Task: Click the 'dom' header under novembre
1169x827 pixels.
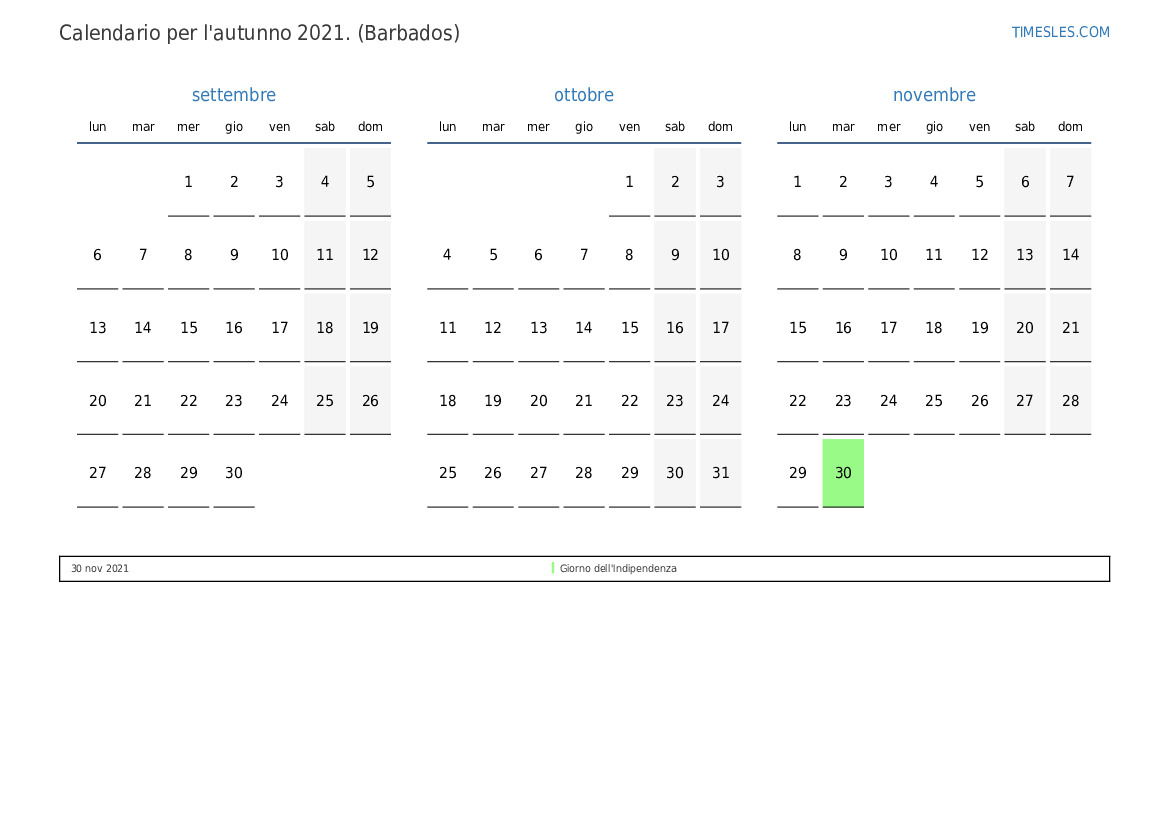Action: tap(1070, 127)
